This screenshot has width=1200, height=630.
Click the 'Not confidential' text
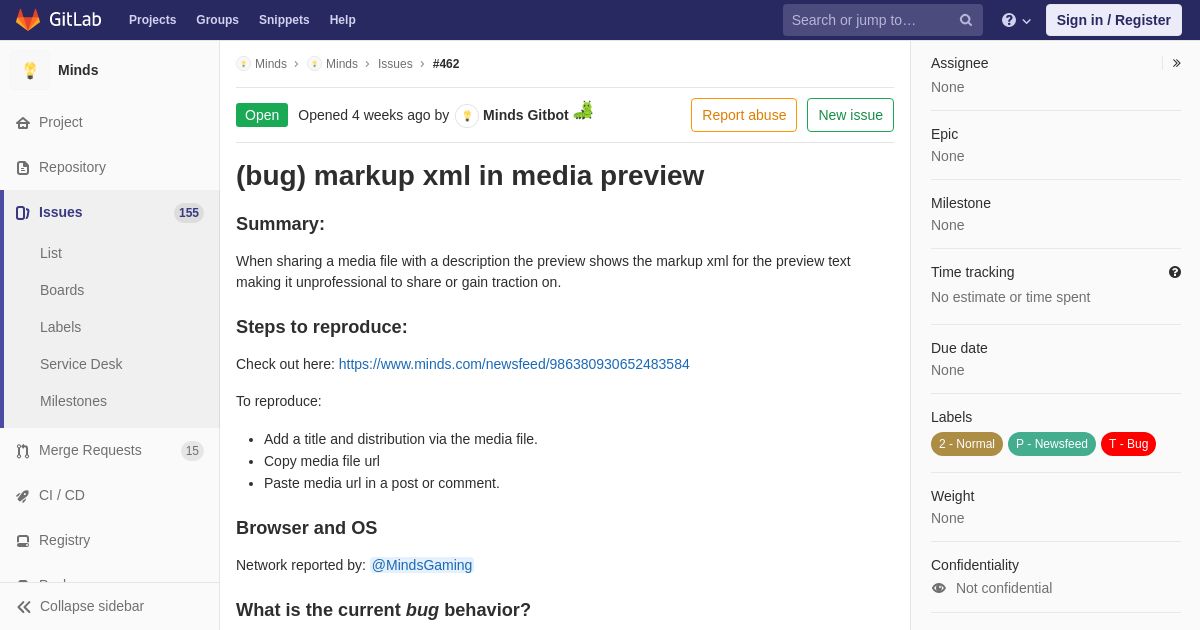[1004, 588]
